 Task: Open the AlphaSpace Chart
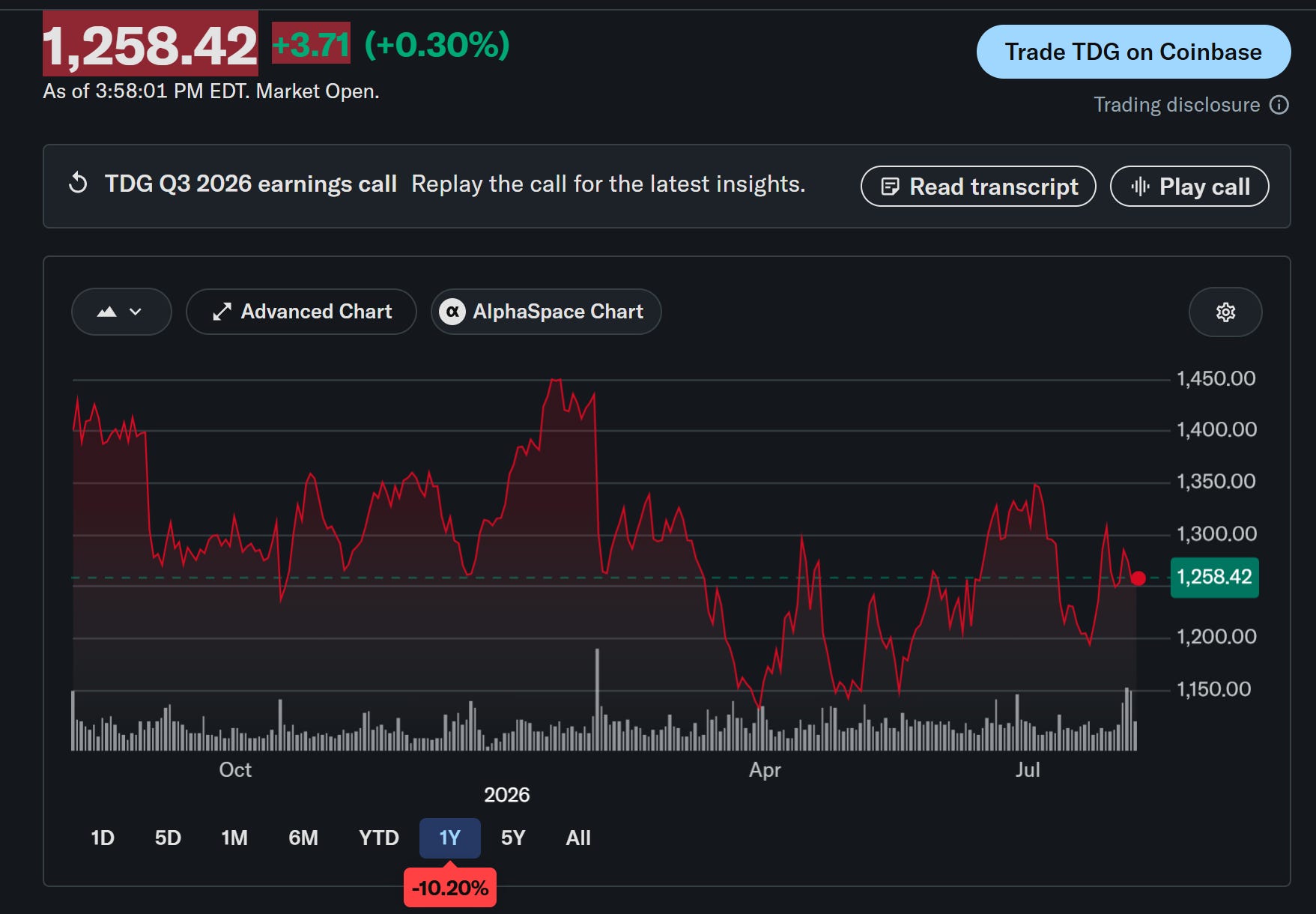click(x=546, y=312)
